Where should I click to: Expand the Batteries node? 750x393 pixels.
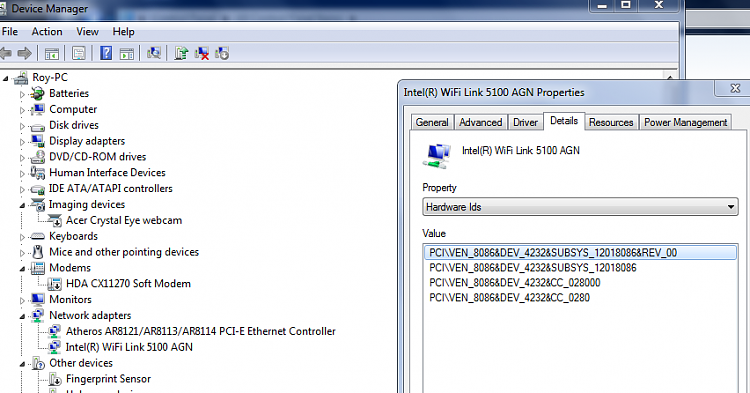tap(22, 94)
